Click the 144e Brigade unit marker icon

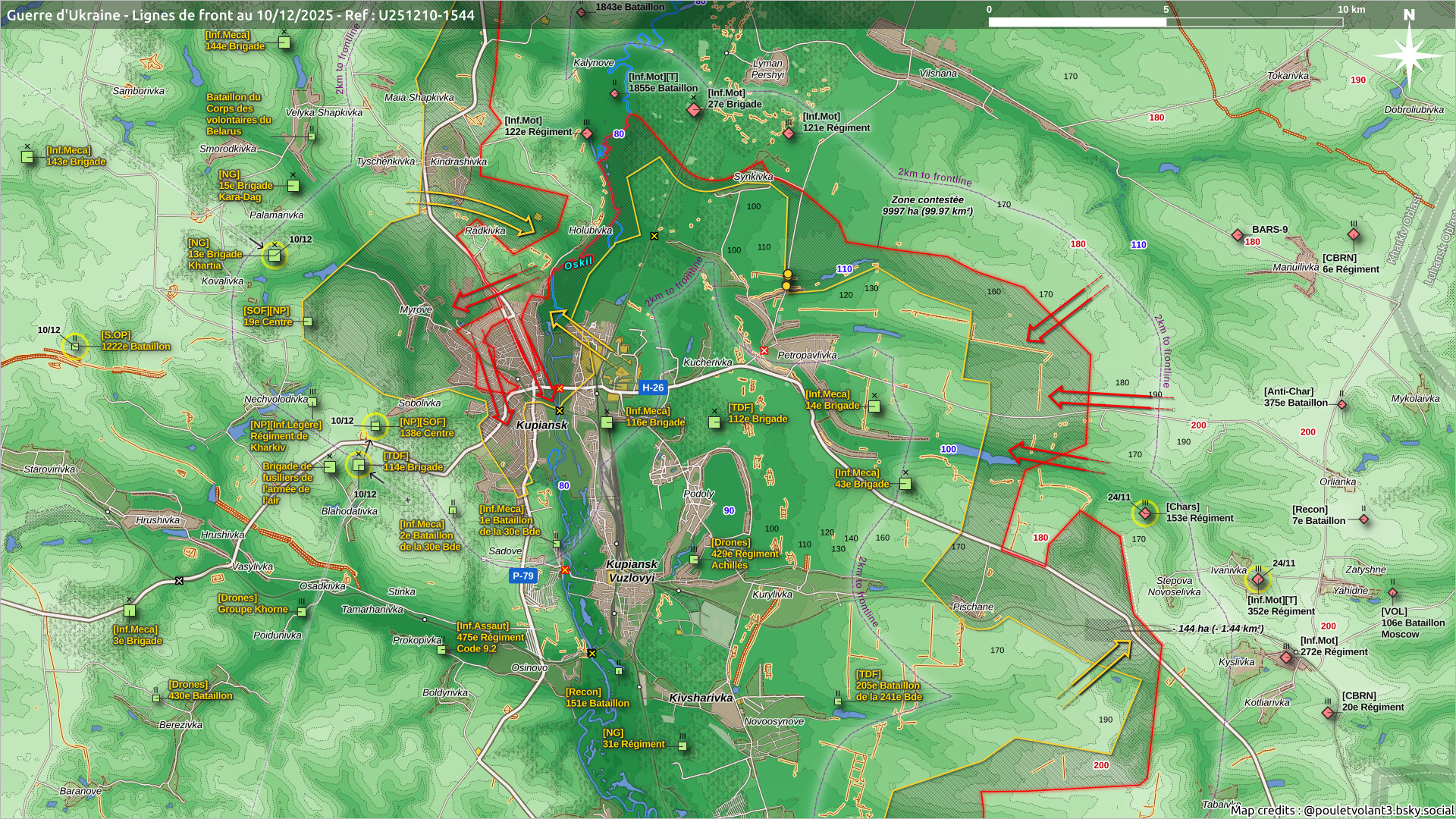[284, 43]
